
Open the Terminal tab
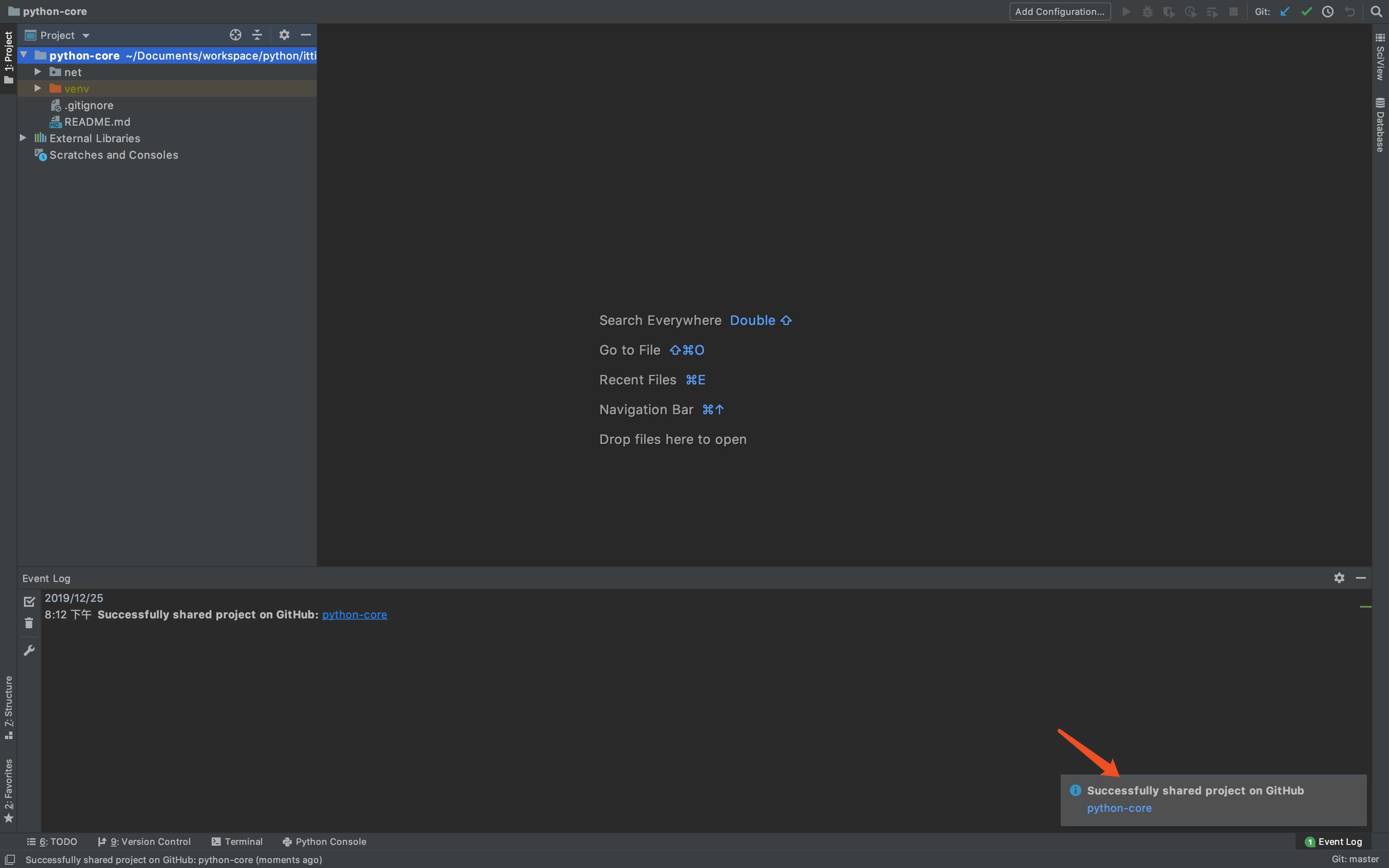[237, 842]
